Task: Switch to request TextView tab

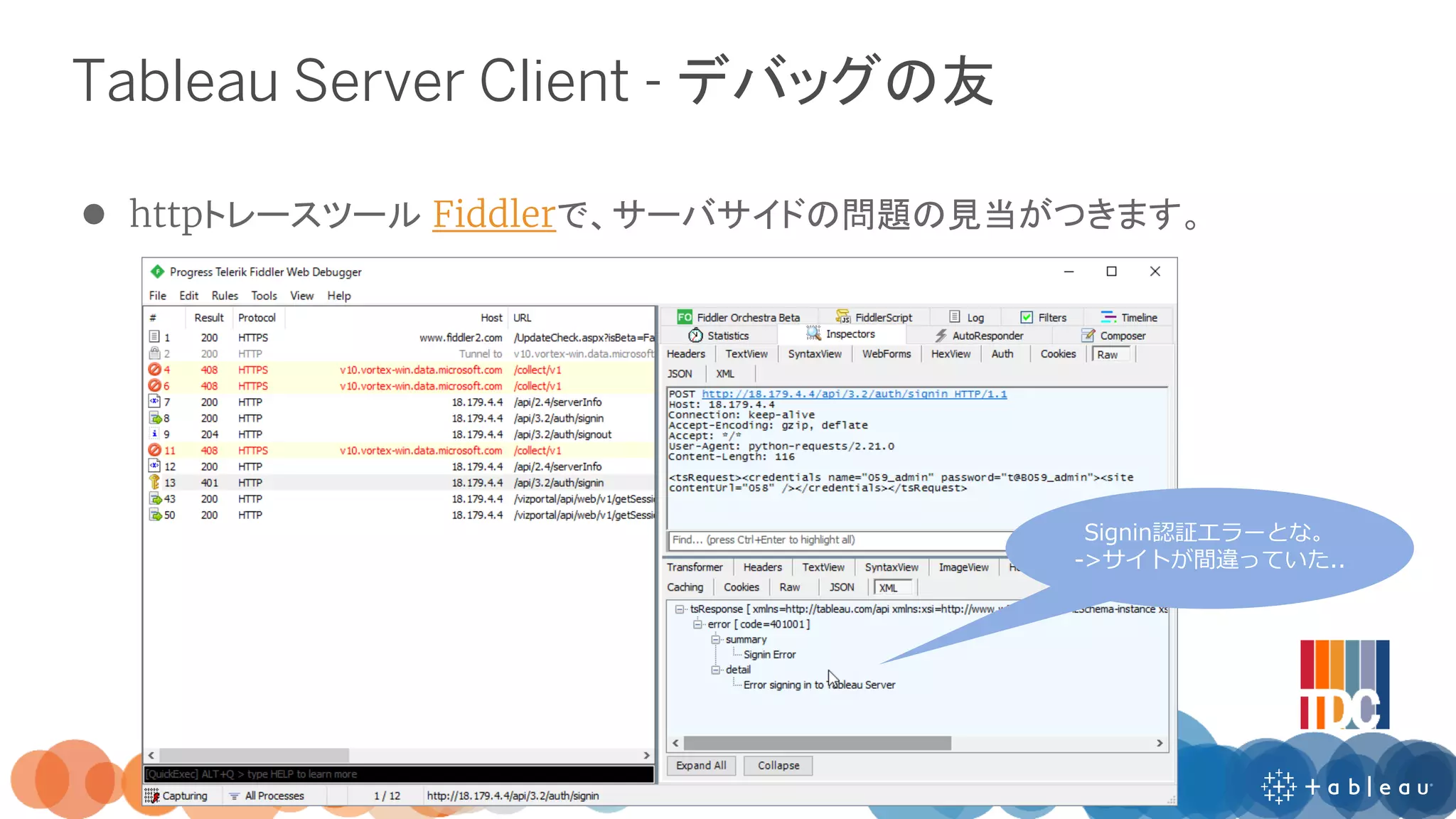Action: [x=746, y=354]
